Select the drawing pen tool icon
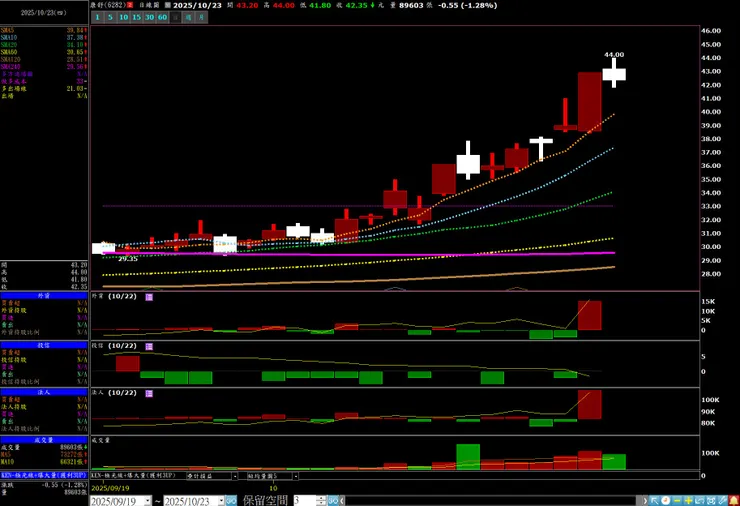Viewport: 740px width, 506px height. coord(723,500)
